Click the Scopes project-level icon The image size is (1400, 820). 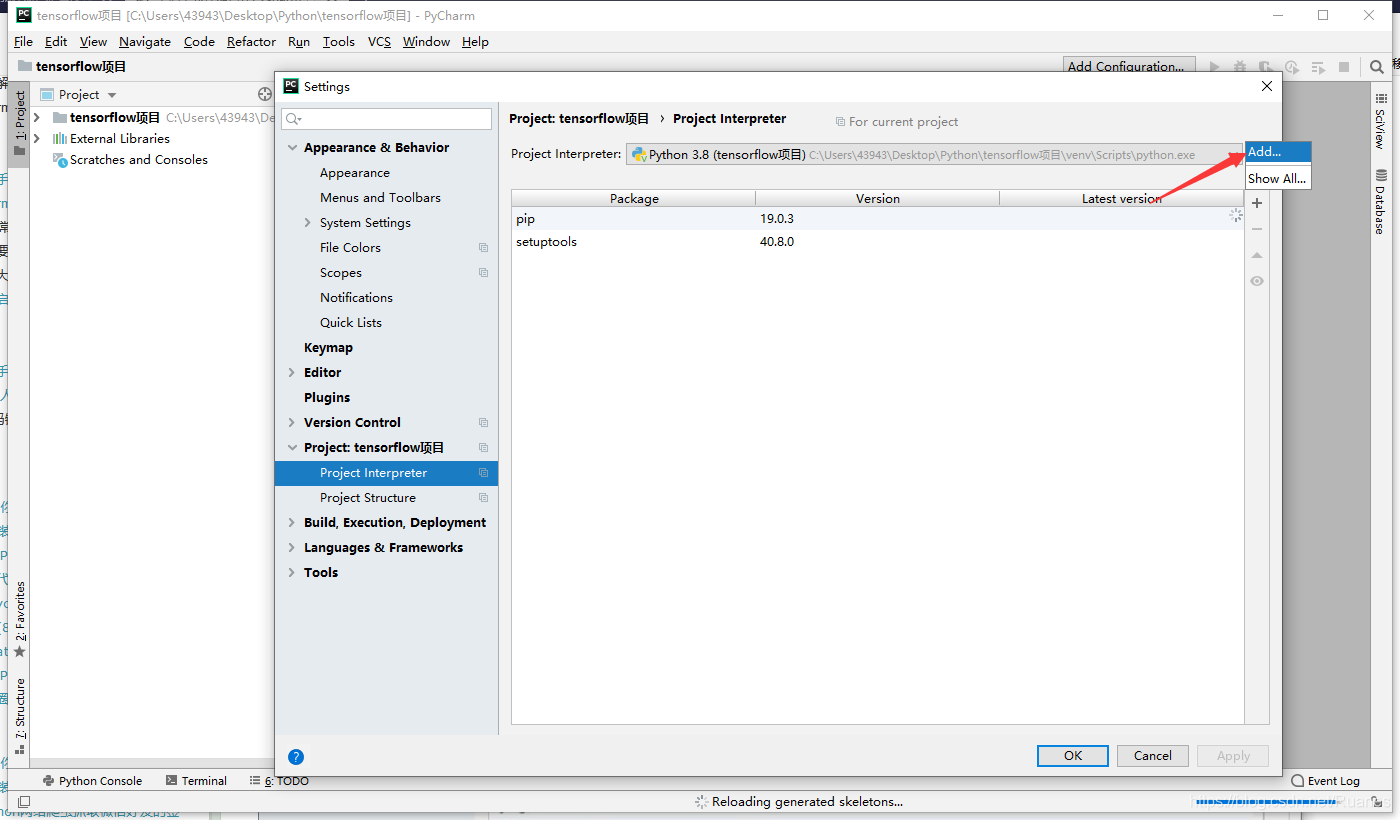click(x=484, y=273)
